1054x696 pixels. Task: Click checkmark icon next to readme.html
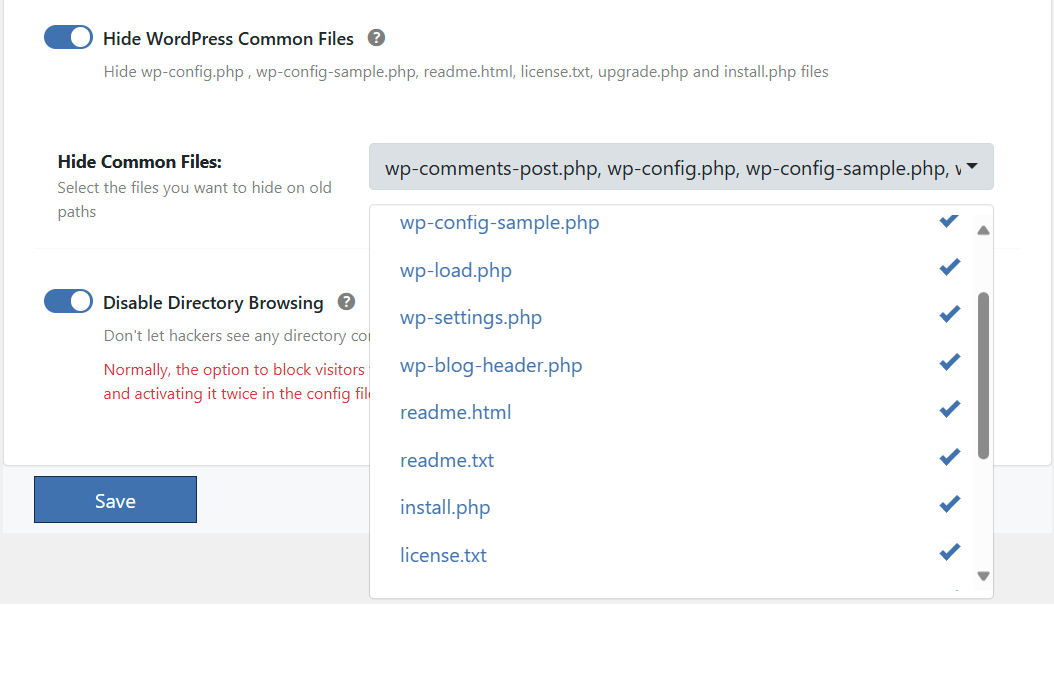click(x=950, y=409)
